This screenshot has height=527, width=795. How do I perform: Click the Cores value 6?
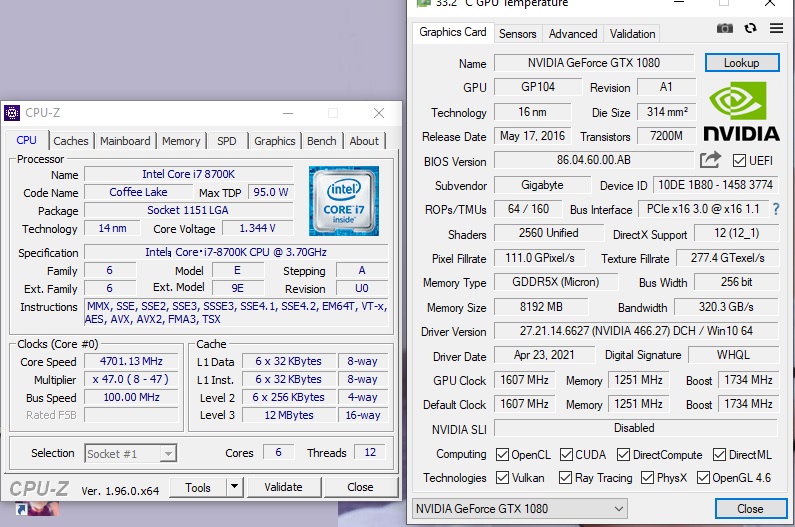(x=278, y=452)
